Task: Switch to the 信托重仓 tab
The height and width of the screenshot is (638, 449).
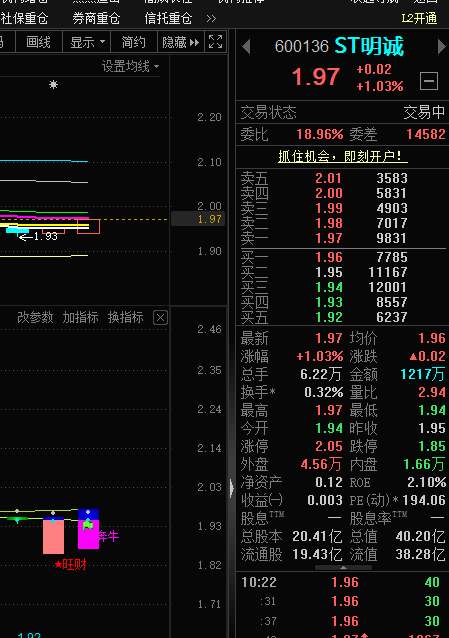Action: coord(168,18)
